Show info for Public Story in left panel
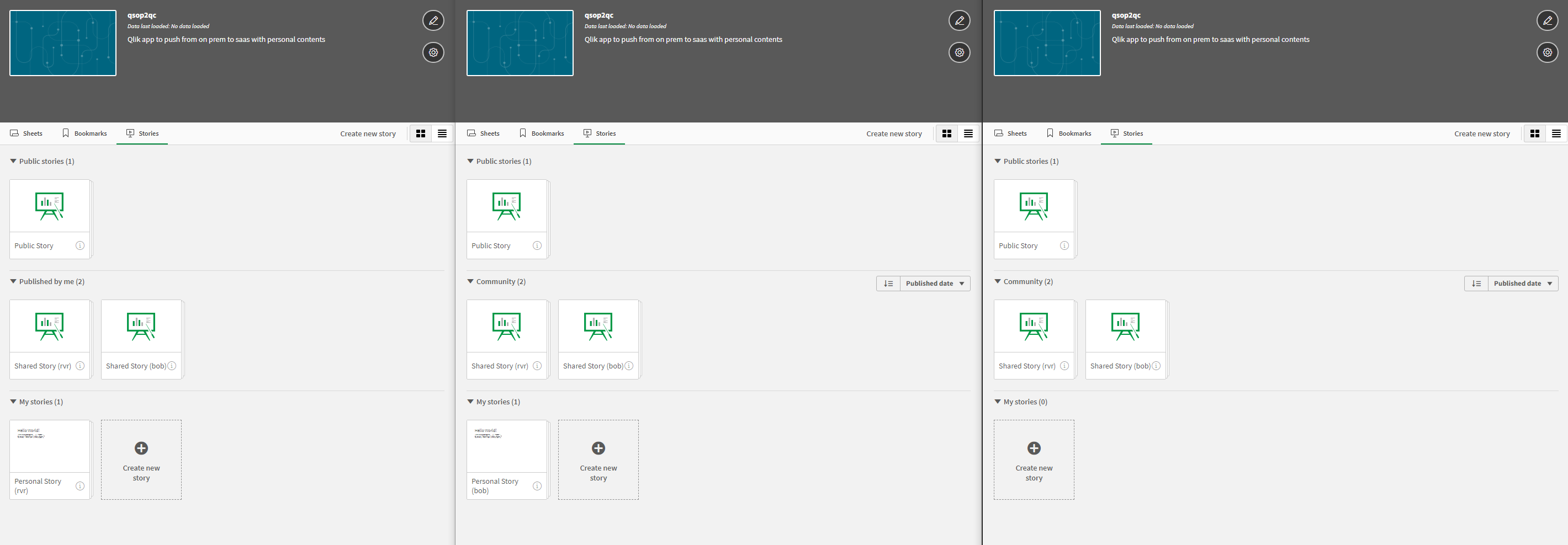 point(80,245)
